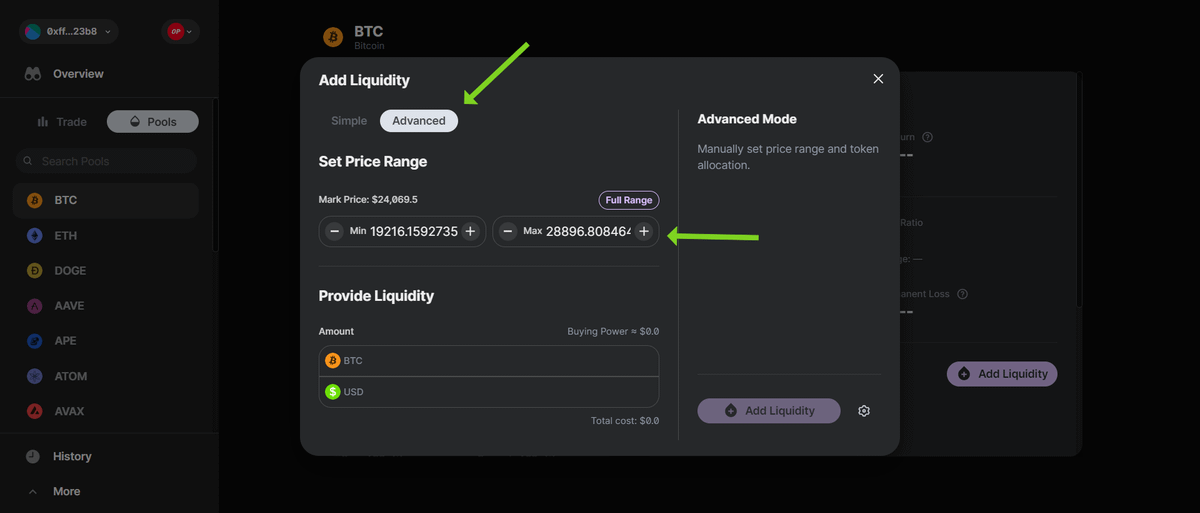Select the ETH pool icon
Image resolution: width=1200 pixels, height=513 pixels.
[34, 236]
